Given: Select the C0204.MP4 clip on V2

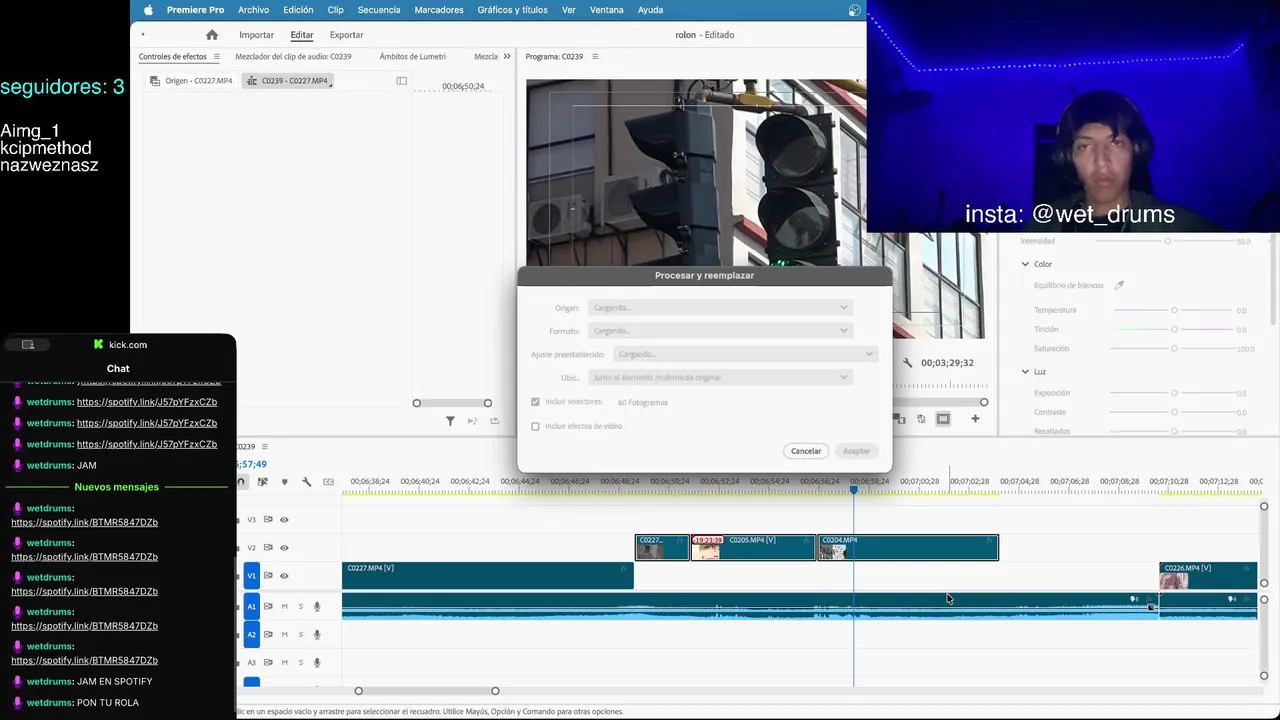Looking at the screenshot, I should pyautogui.click(x=908, y=547).
